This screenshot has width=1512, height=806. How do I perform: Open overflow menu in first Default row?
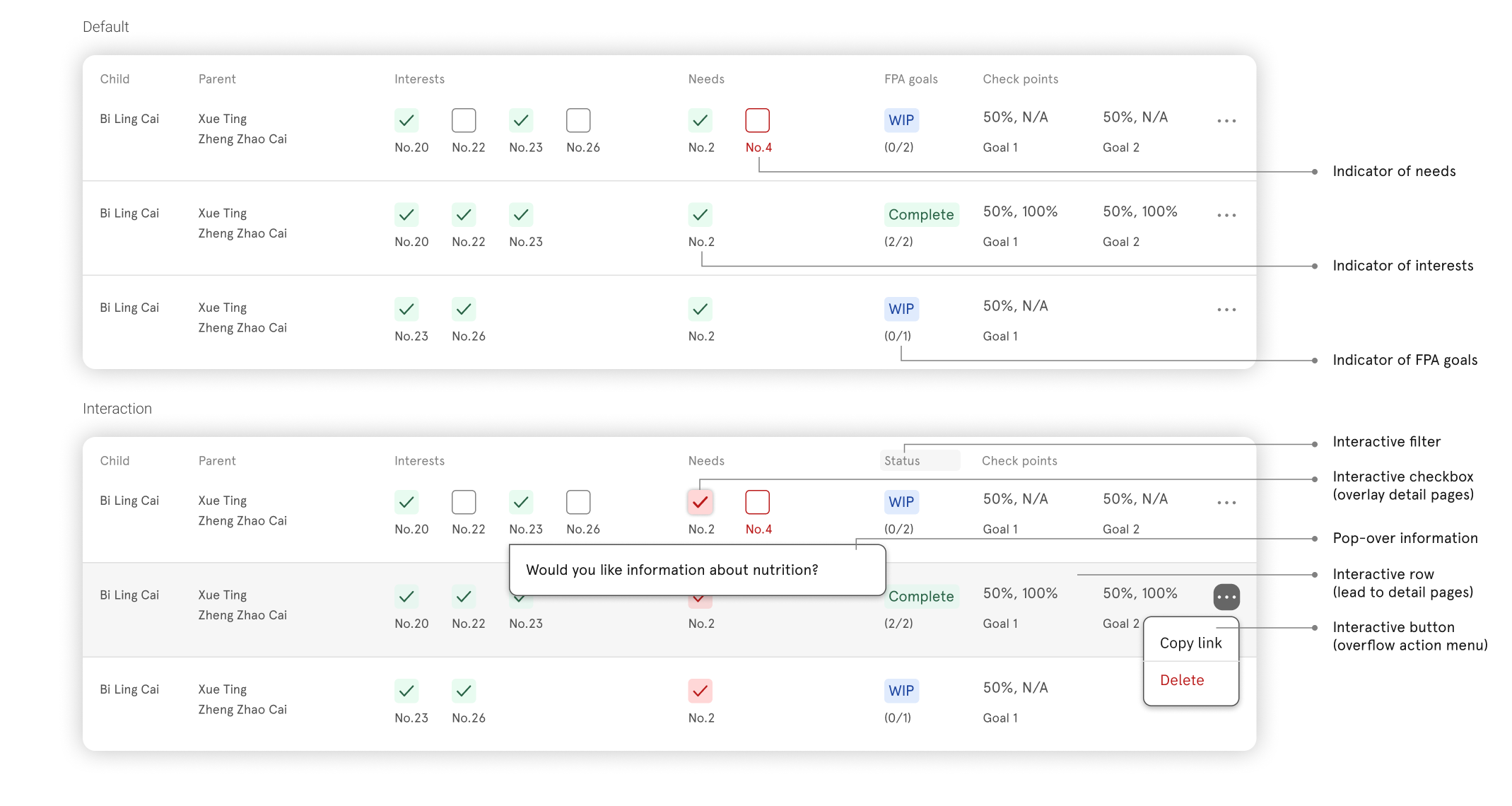pos(1226,121)
